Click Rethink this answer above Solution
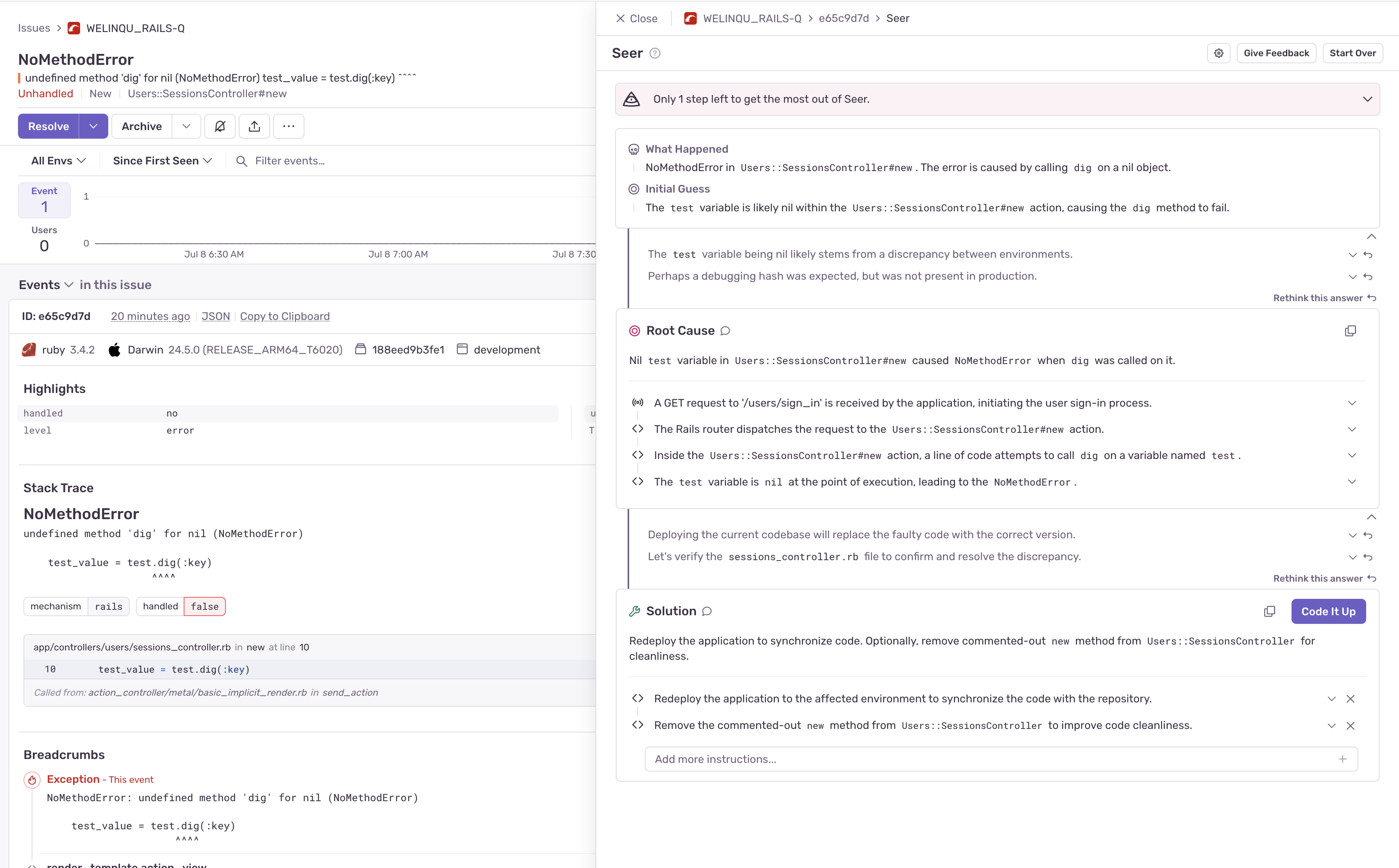 pyautogui.click(x=1324, y=579)
